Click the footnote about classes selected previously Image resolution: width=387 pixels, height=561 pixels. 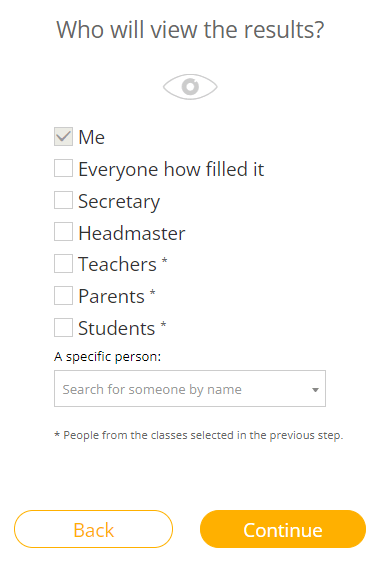(x=199, y=435)
